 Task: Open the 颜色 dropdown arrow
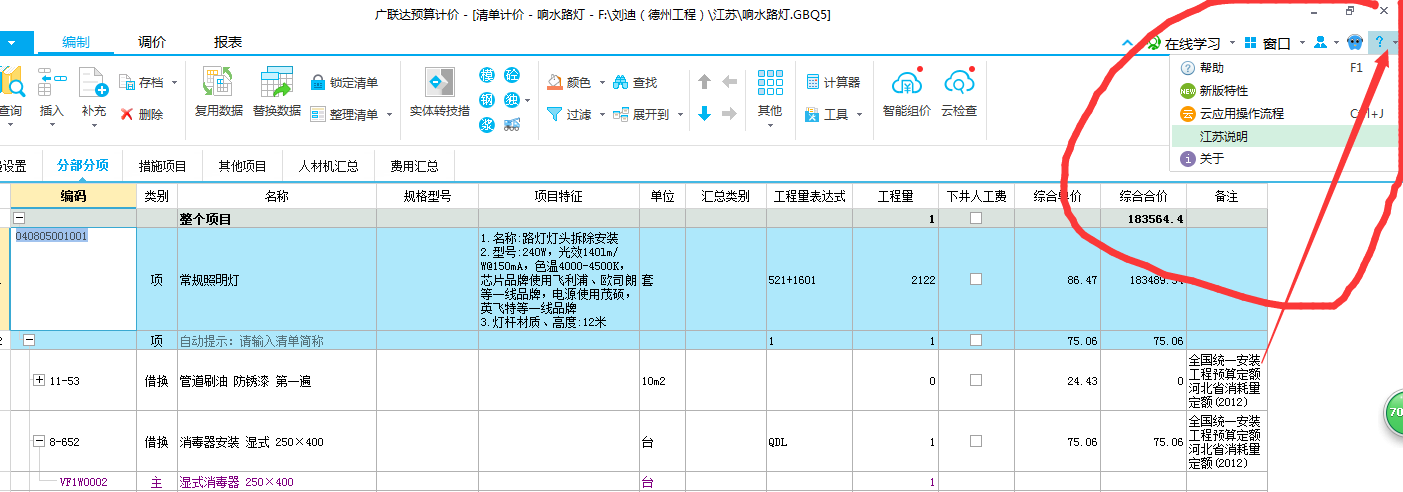[602, 83]
